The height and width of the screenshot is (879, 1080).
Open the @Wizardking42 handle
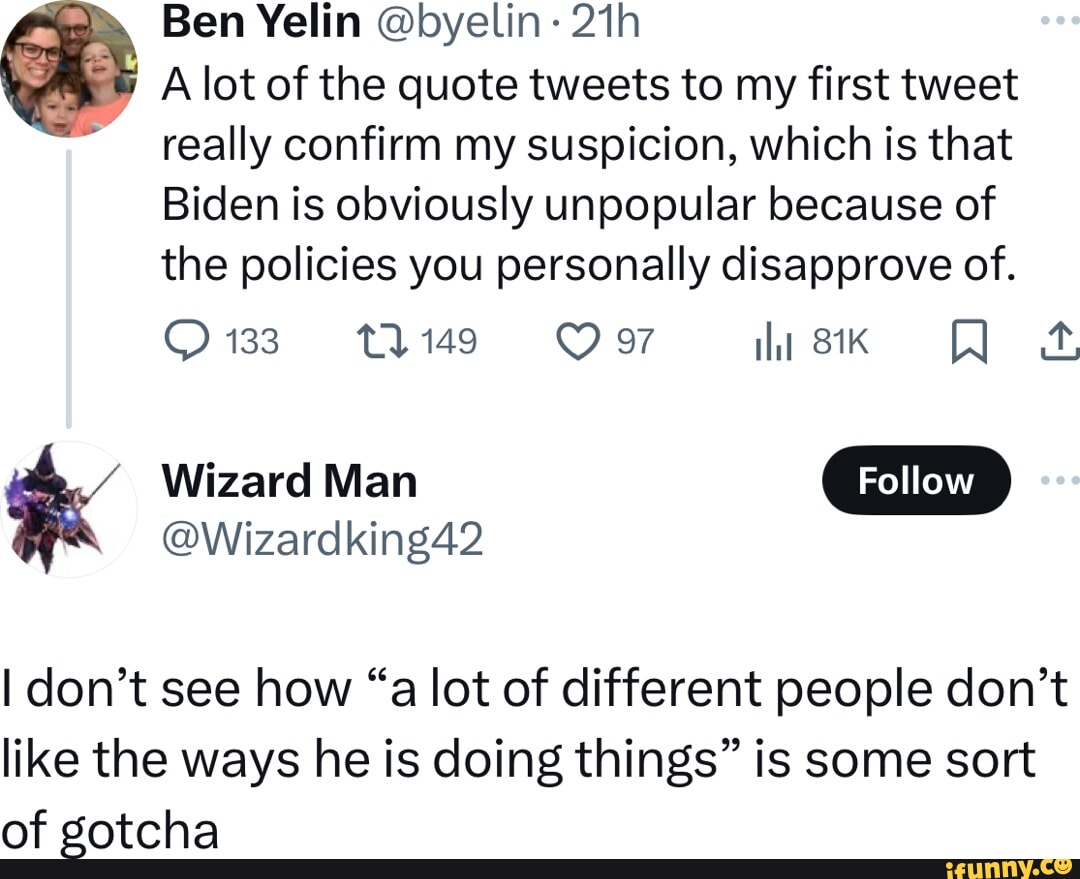tap(322, 540)
